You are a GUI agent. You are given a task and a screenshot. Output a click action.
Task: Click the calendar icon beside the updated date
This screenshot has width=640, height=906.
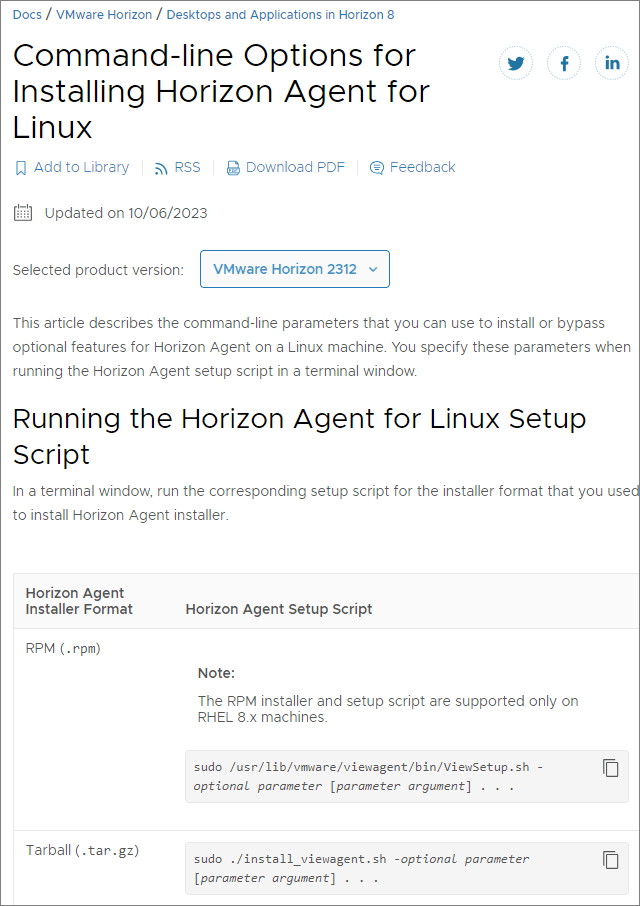click(x=23, y=212)
